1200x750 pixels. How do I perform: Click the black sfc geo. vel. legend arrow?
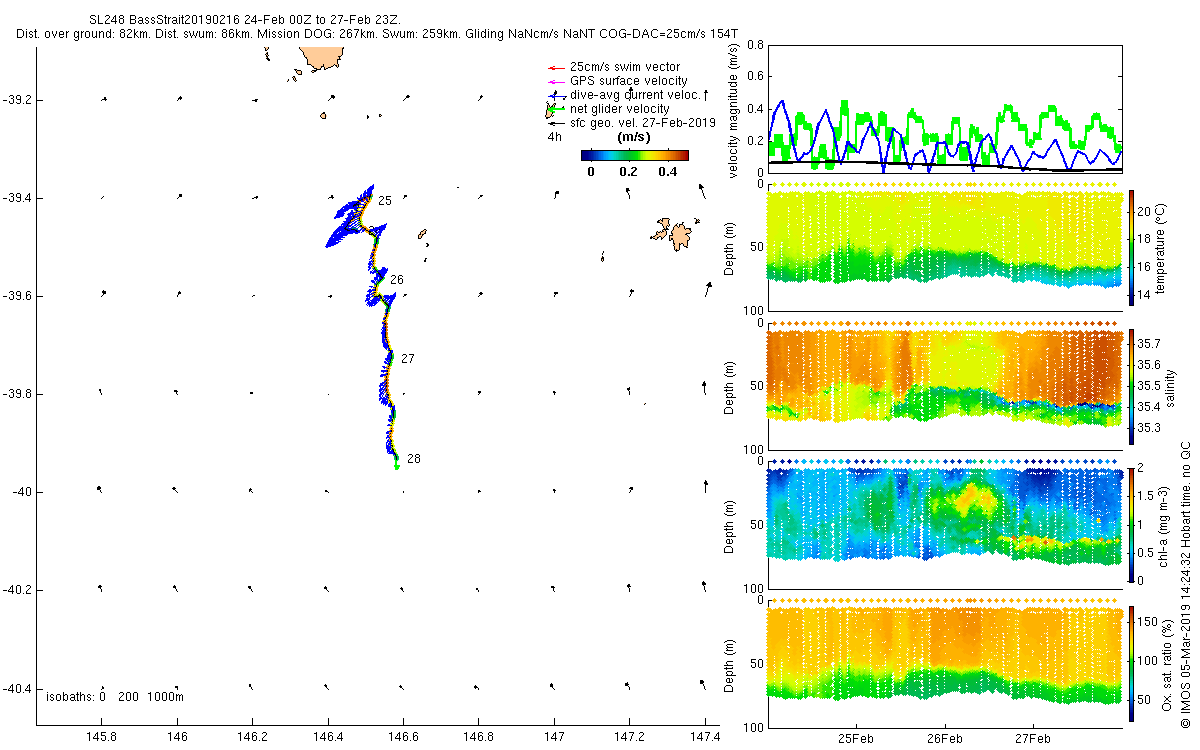pyautogui.click(x=554, y=123)
